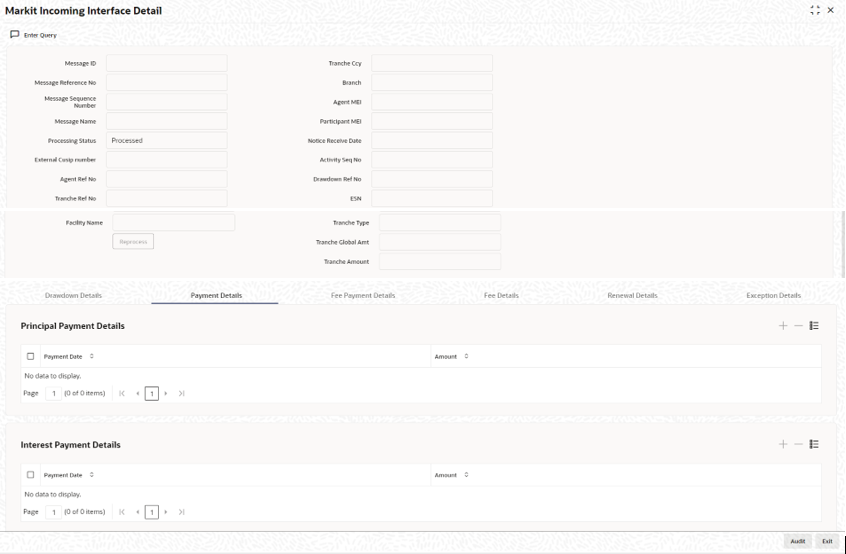This screenshot has height=554, width=846.
Task: Switch to the Payment Details tab
Action: 216,296
